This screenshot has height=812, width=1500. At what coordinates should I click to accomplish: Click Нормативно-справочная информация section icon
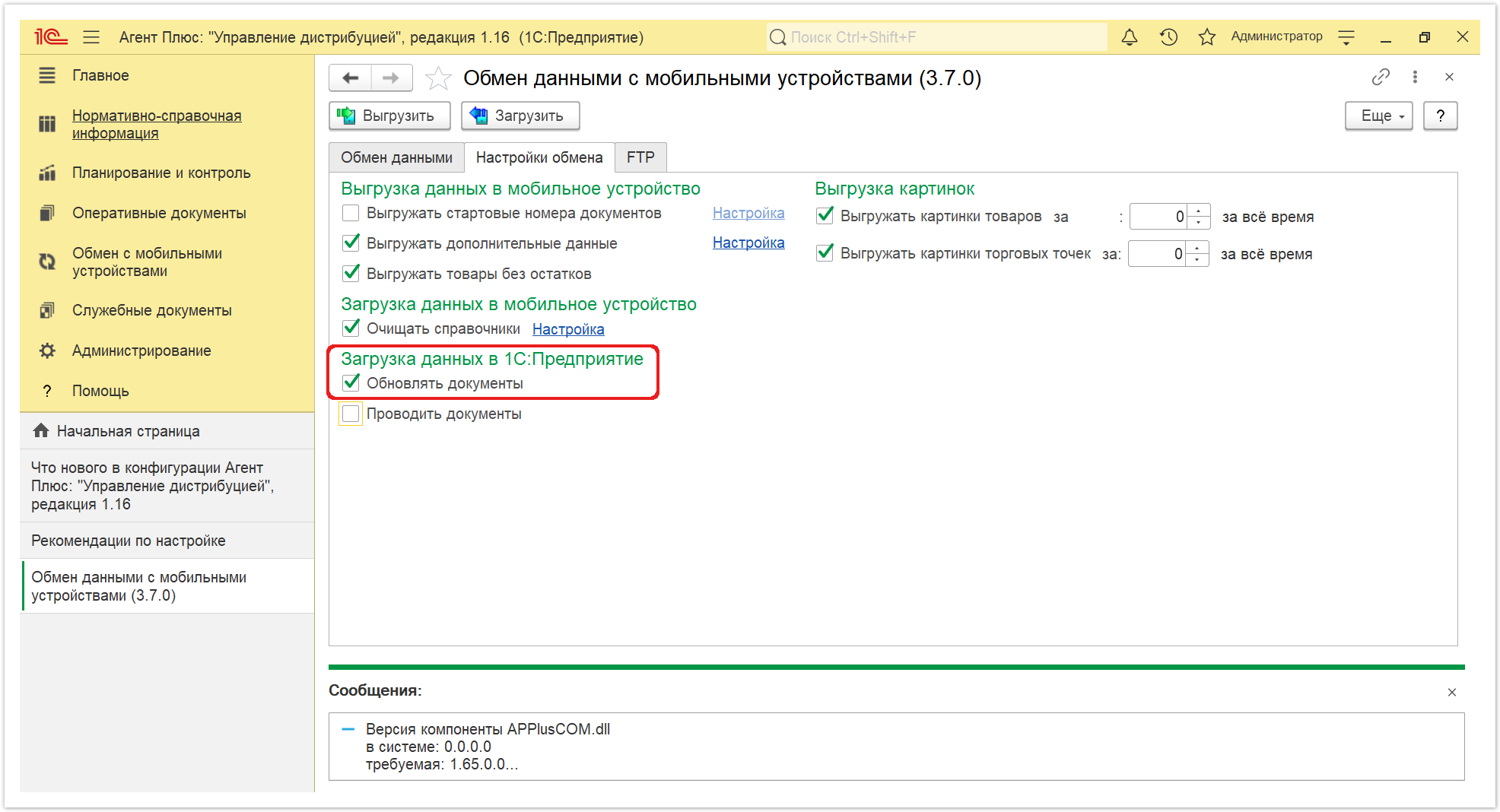(47, 124)
